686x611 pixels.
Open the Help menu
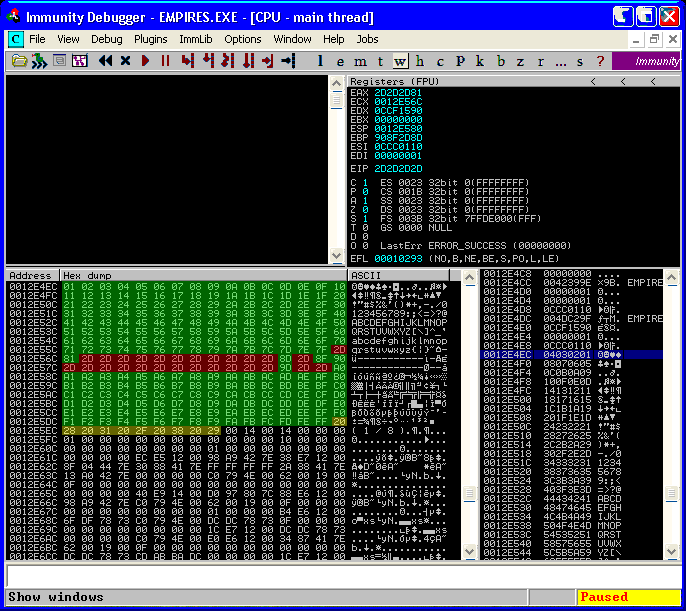click(333, 39)
